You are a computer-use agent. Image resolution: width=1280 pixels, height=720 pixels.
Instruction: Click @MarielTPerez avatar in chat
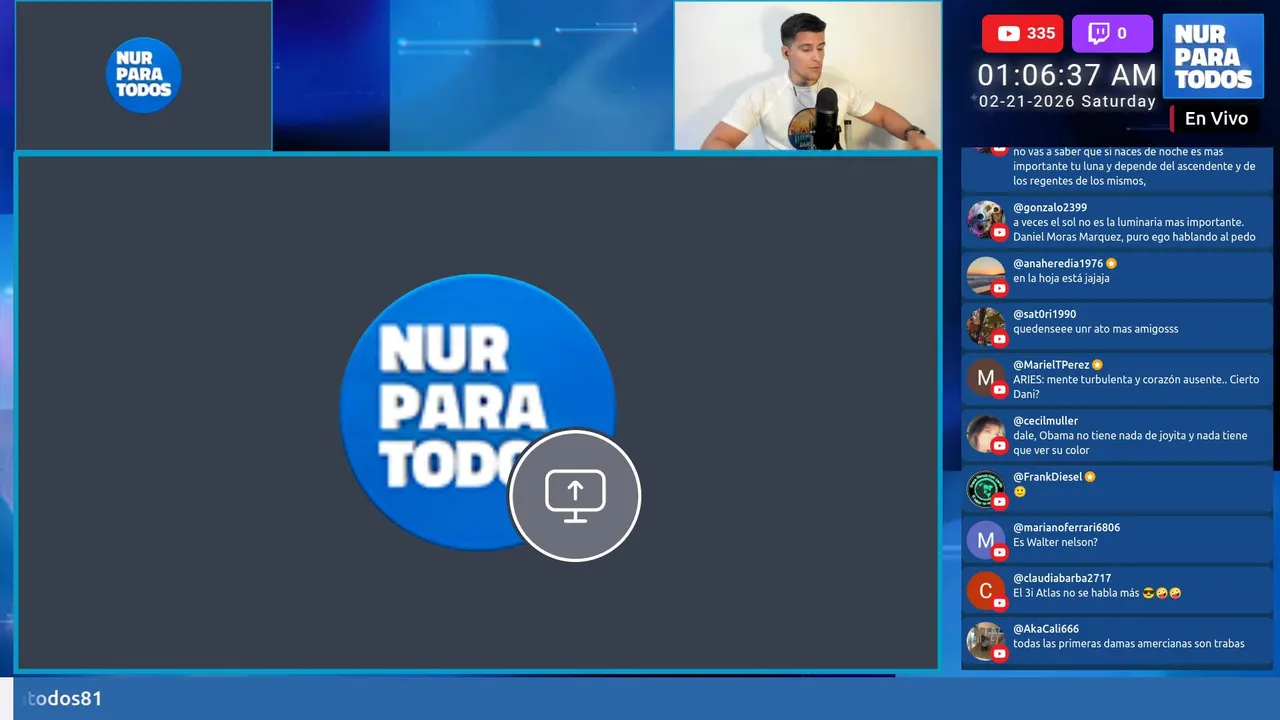(x=986, y=377)
